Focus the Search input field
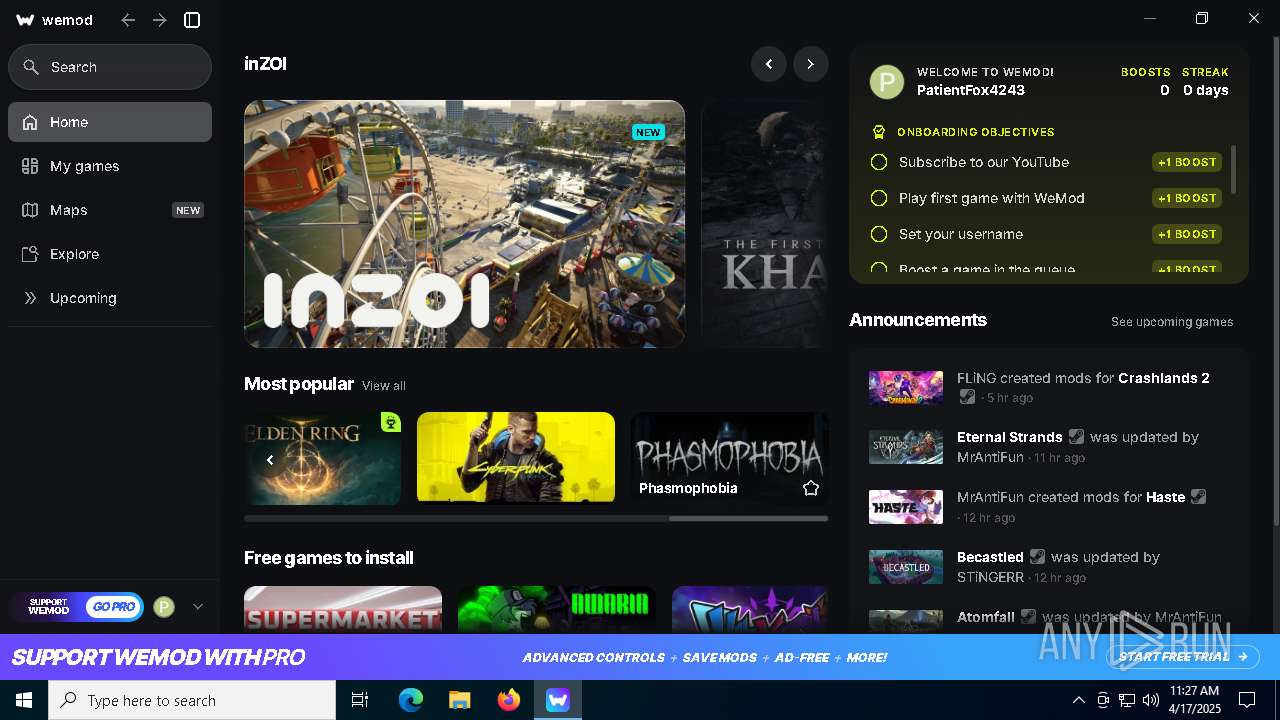 pyautogui.click(x=110, y=67)
